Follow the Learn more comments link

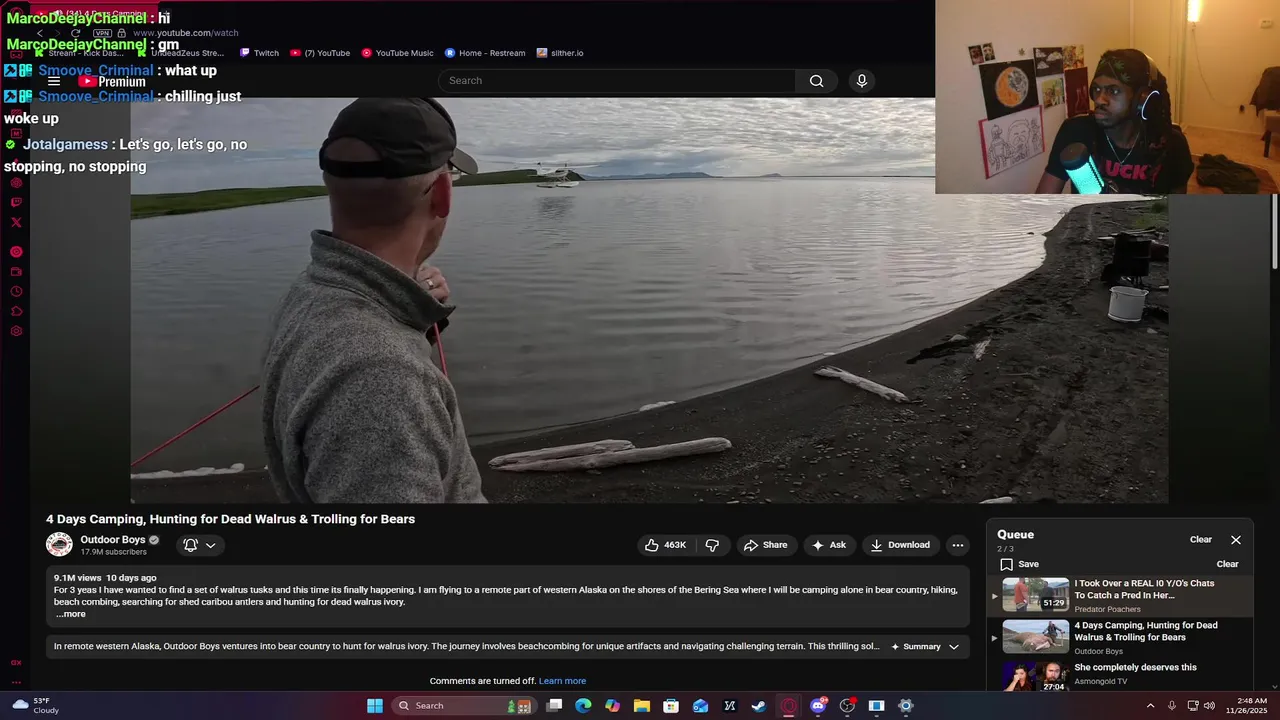tap(562, 681)
